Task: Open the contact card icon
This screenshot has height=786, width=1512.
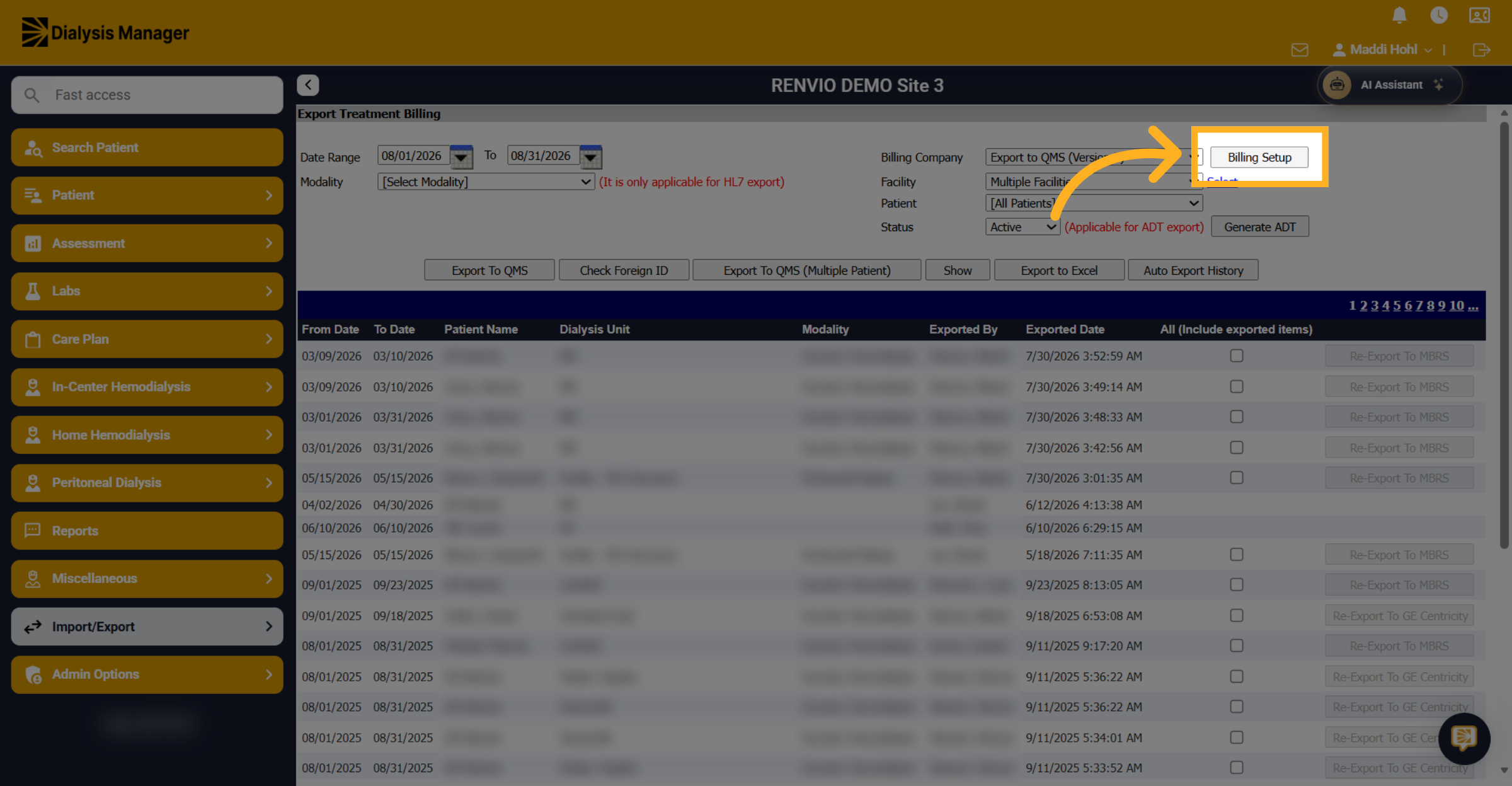Action: (1479, 14)
